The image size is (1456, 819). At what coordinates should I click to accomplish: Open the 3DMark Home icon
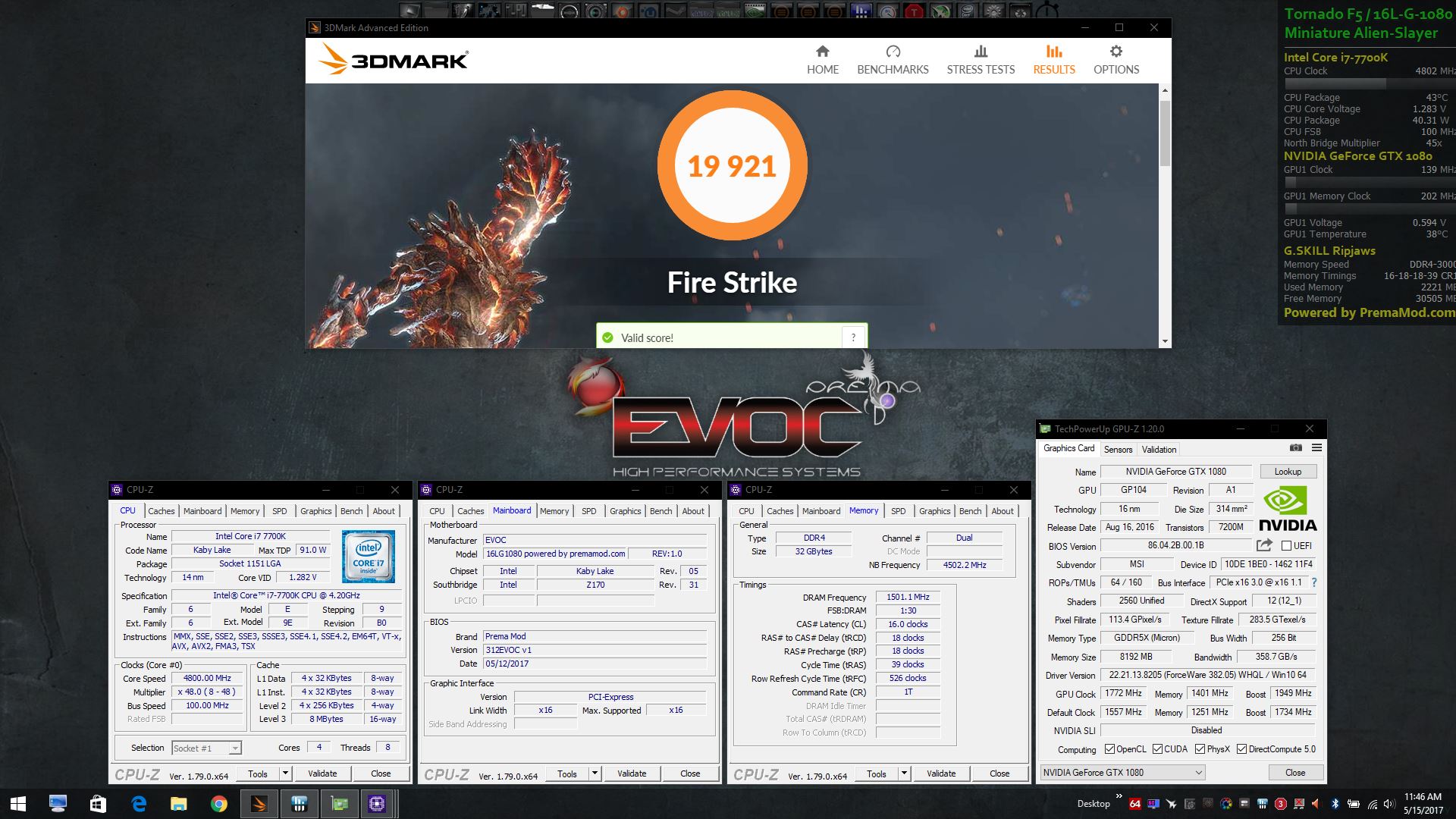click(822, 52)
